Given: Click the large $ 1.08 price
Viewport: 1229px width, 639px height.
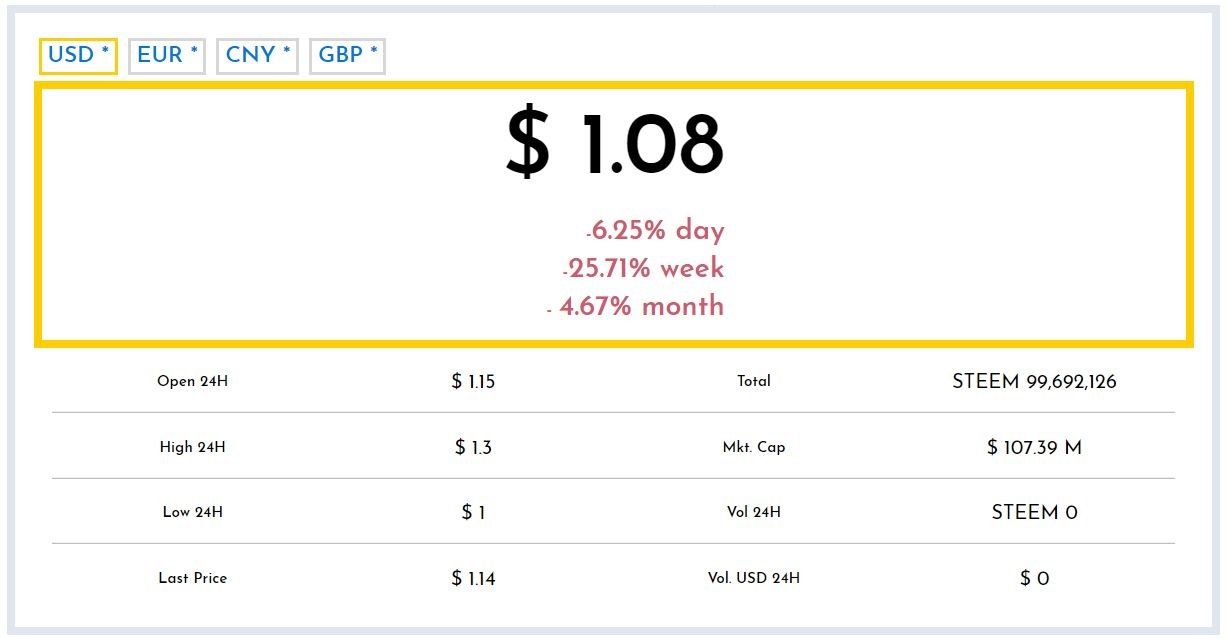Looking at the screenshot, I should (x=614, y=146).
